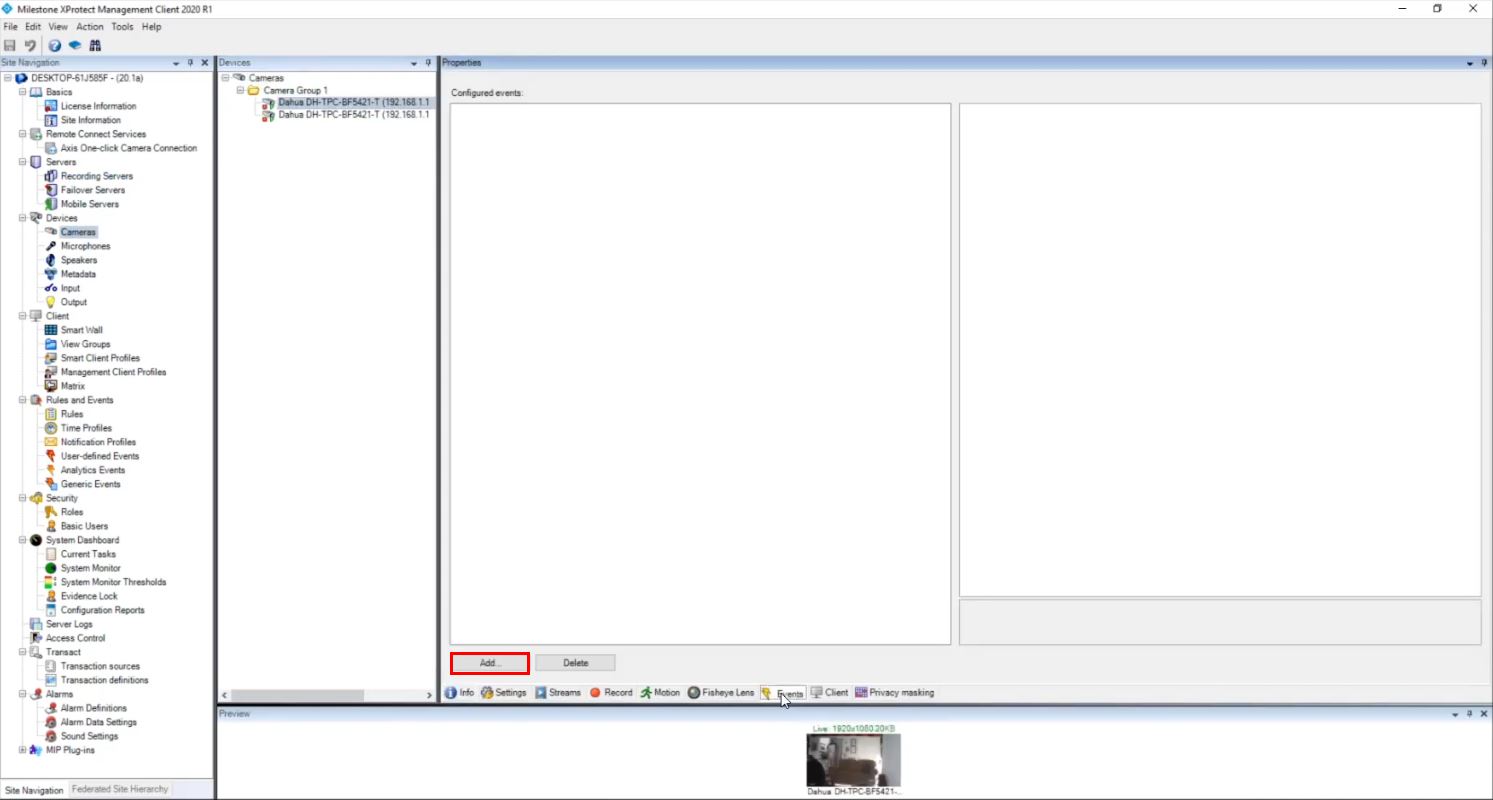Click the Evidence Lock icon
This screenshot has width=1493, height=800.
pos(52,596)
